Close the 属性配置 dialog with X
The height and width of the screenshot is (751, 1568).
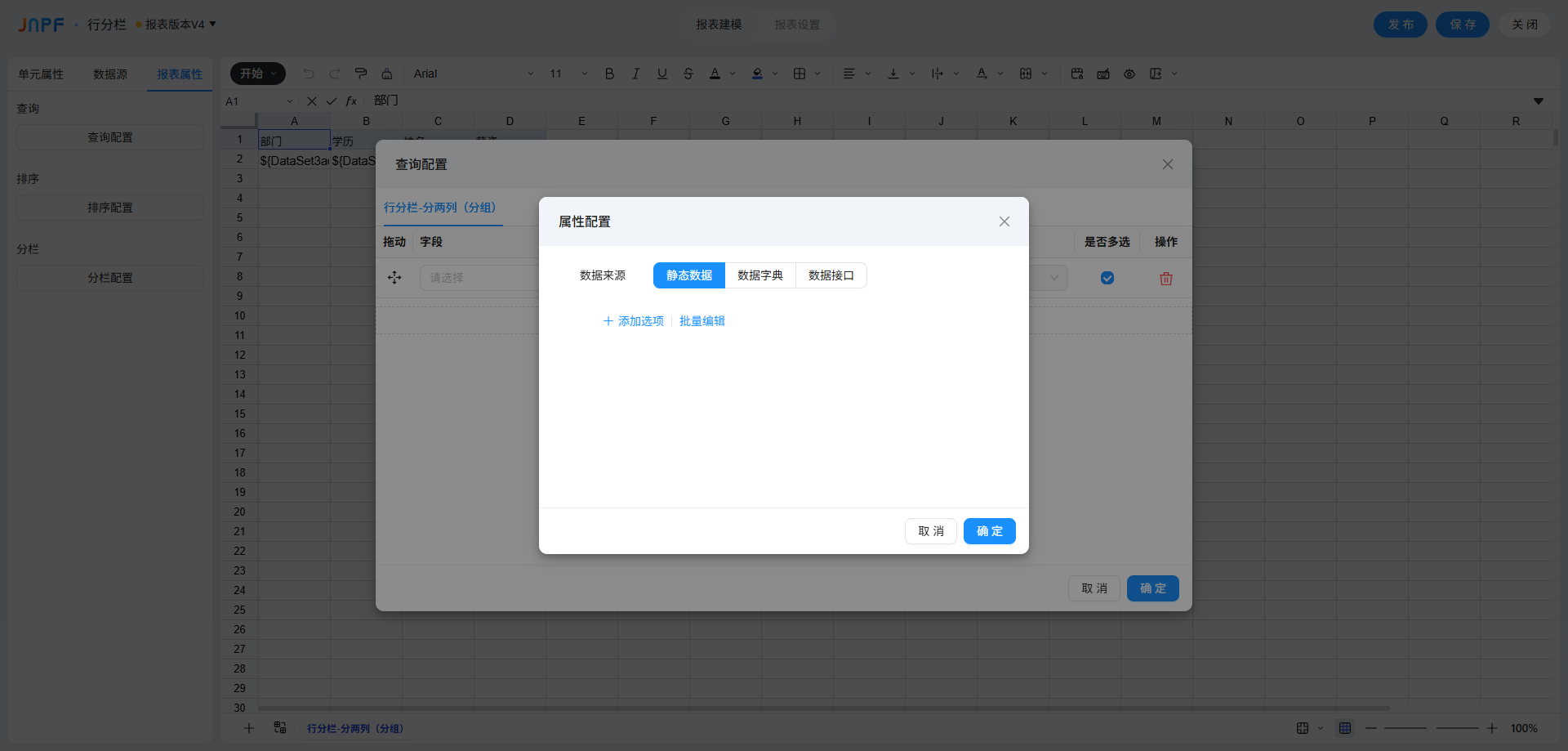click(x=1004, y=221)
